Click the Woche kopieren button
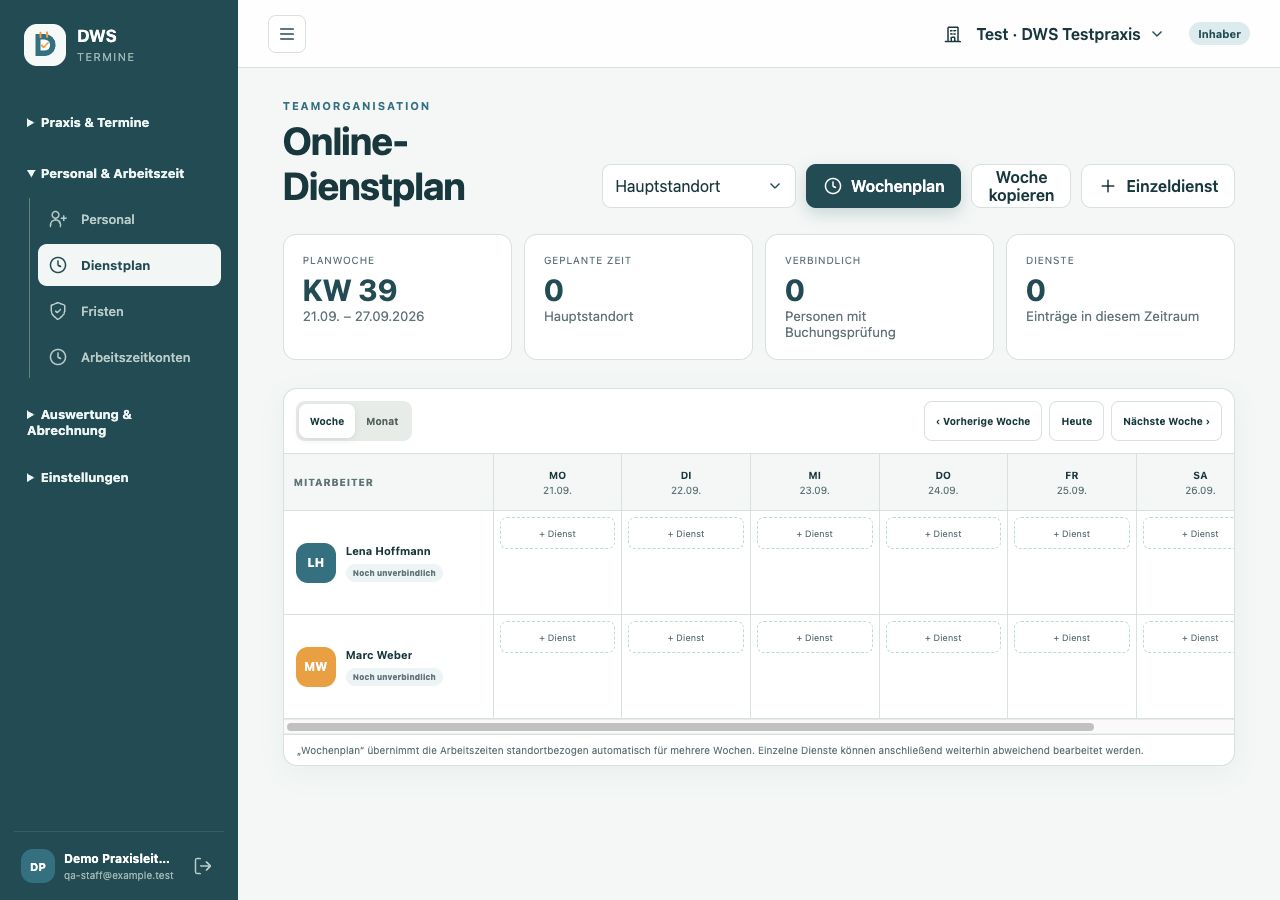 (x=1021, y=186)
